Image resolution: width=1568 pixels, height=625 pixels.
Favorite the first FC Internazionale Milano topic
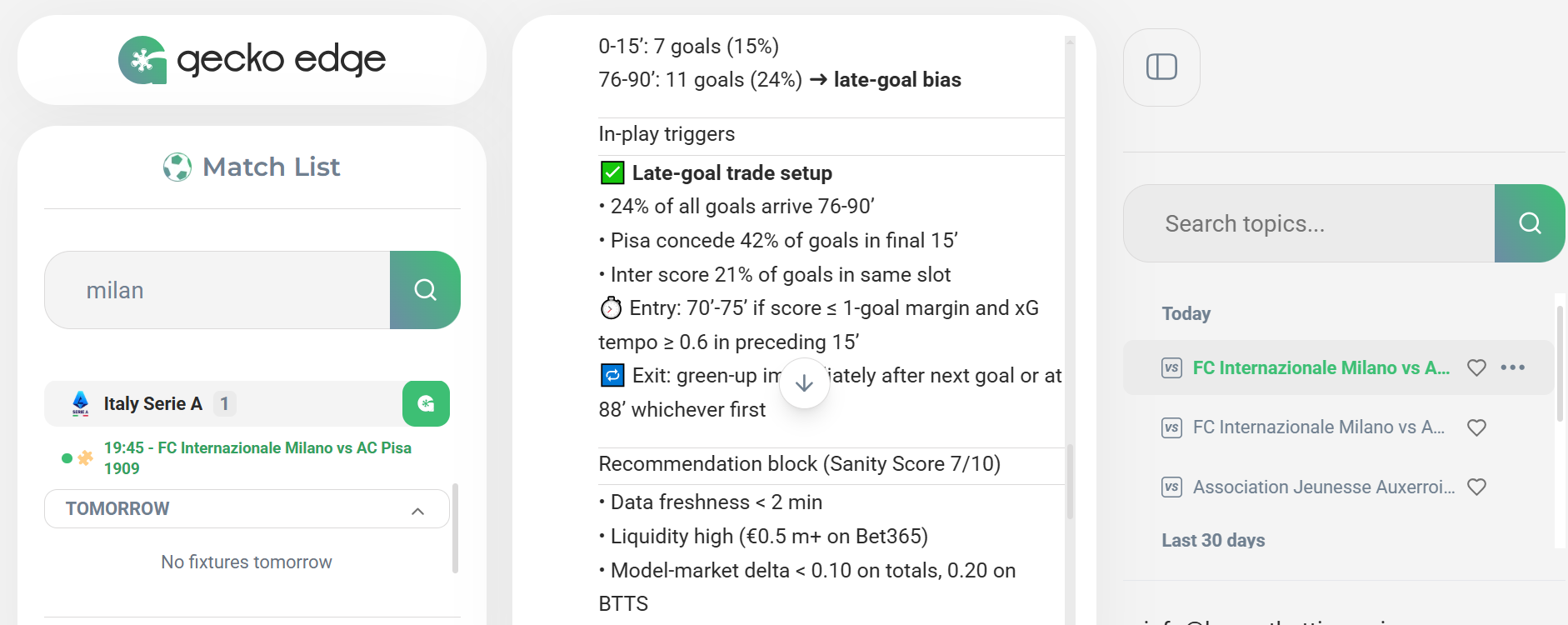click(x=1476, y=367)
